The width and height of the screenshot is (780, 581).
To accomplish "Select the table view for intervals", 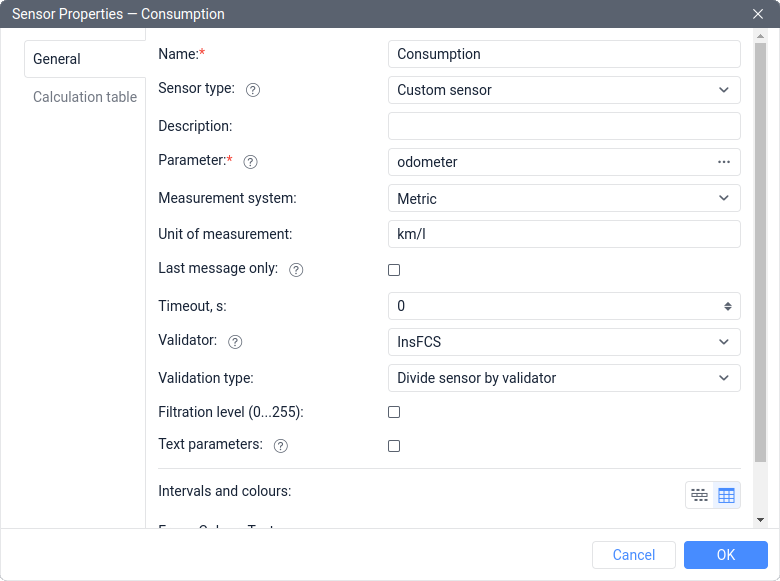I will (x=726, y=495).
